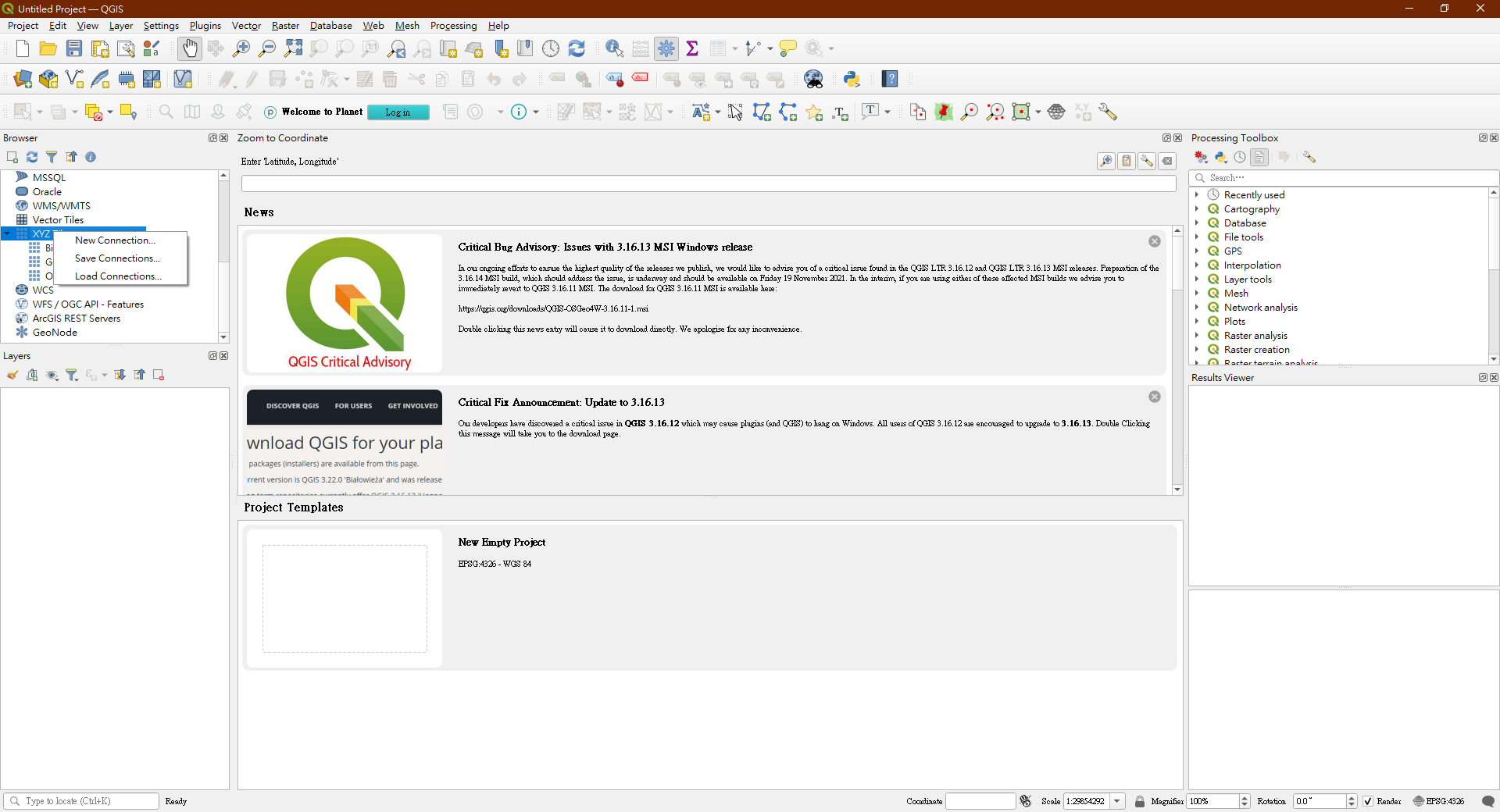Screen dimensions: 1500x812
Task: Open the Plugins menu
Action: 205,26
